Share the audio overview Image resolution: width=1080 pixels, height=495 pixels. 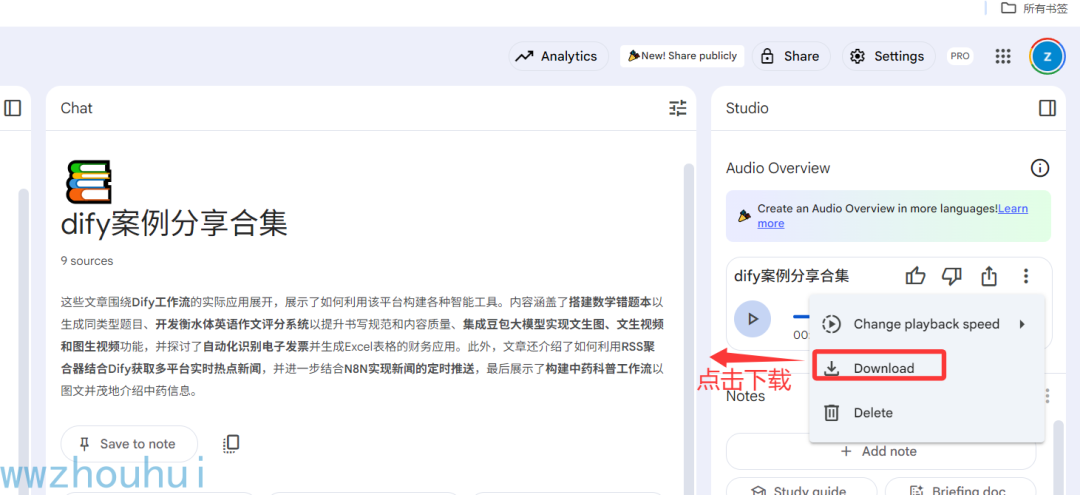989,277
